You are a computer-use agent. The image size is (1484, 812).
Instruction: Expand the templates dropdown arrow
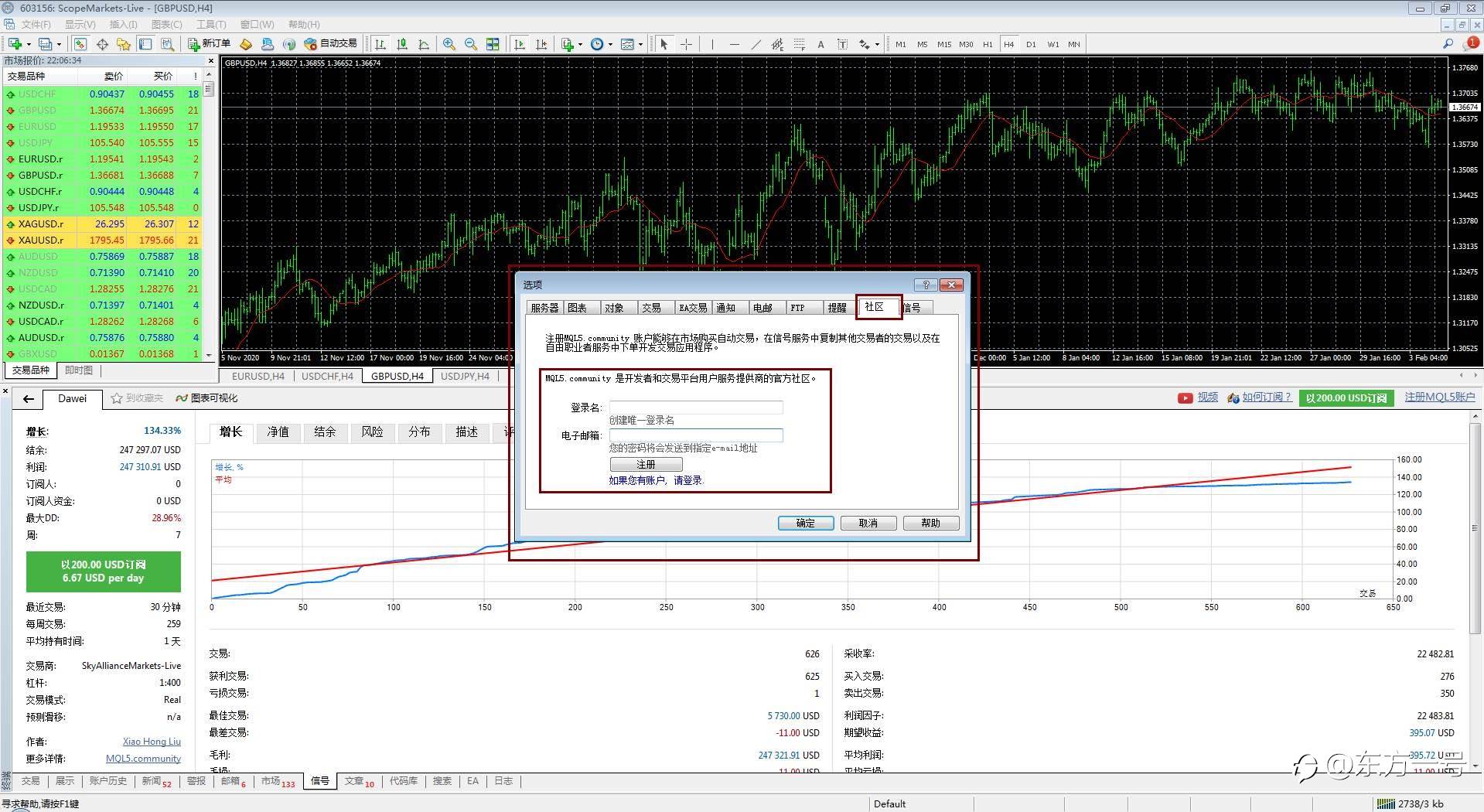coord(640,44)
